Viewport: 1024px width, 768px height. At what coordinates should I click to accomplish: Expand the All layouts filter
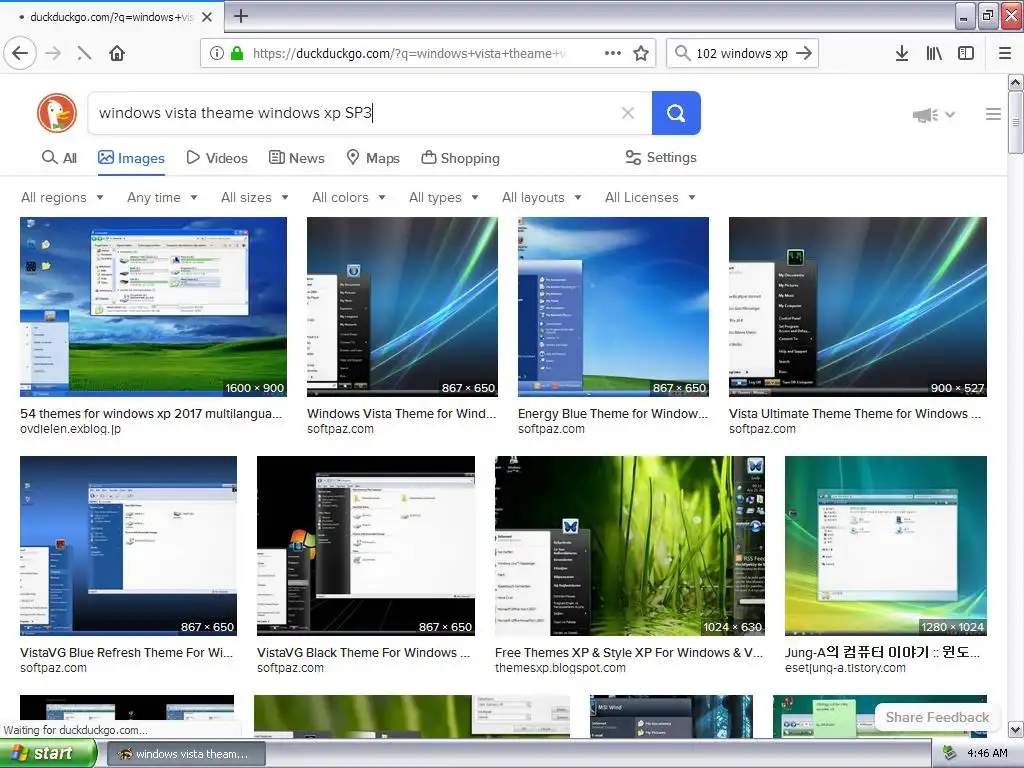pos(541,197)
